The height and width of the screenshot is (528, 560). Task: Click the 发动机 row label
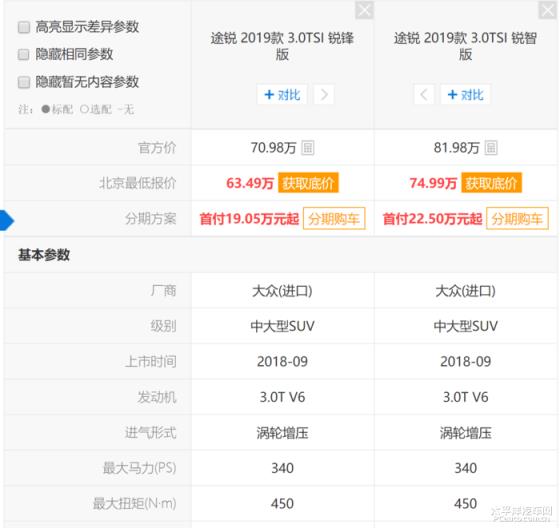157,397
